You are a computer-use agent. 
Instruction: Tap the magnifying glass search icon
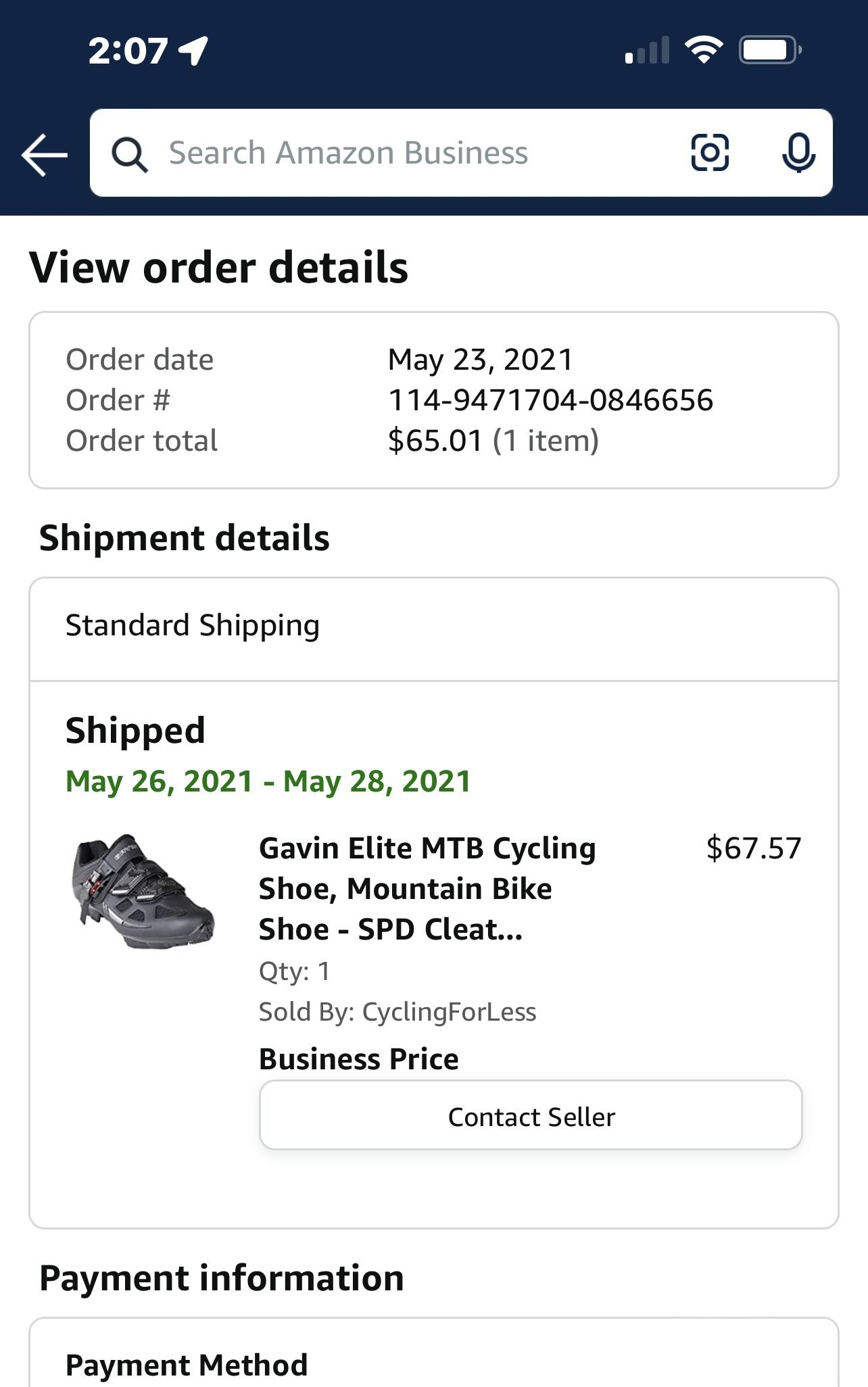tap(130, 153)
